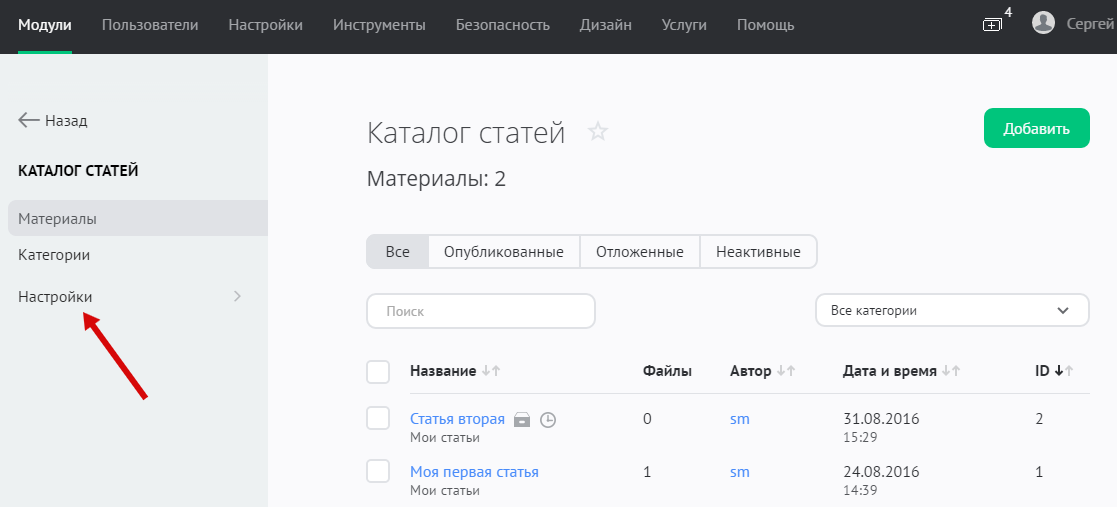
Task: Switch to the Опубликованные filter tab
Action: point(504,252)
